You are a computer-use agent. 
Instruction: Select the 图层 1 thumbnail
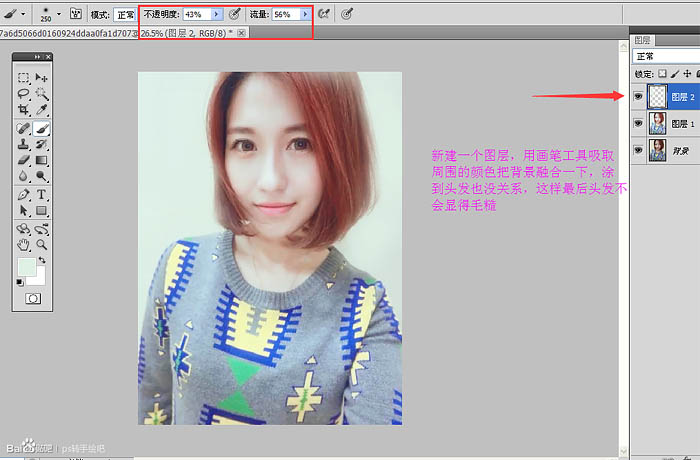tap(658, 124)
